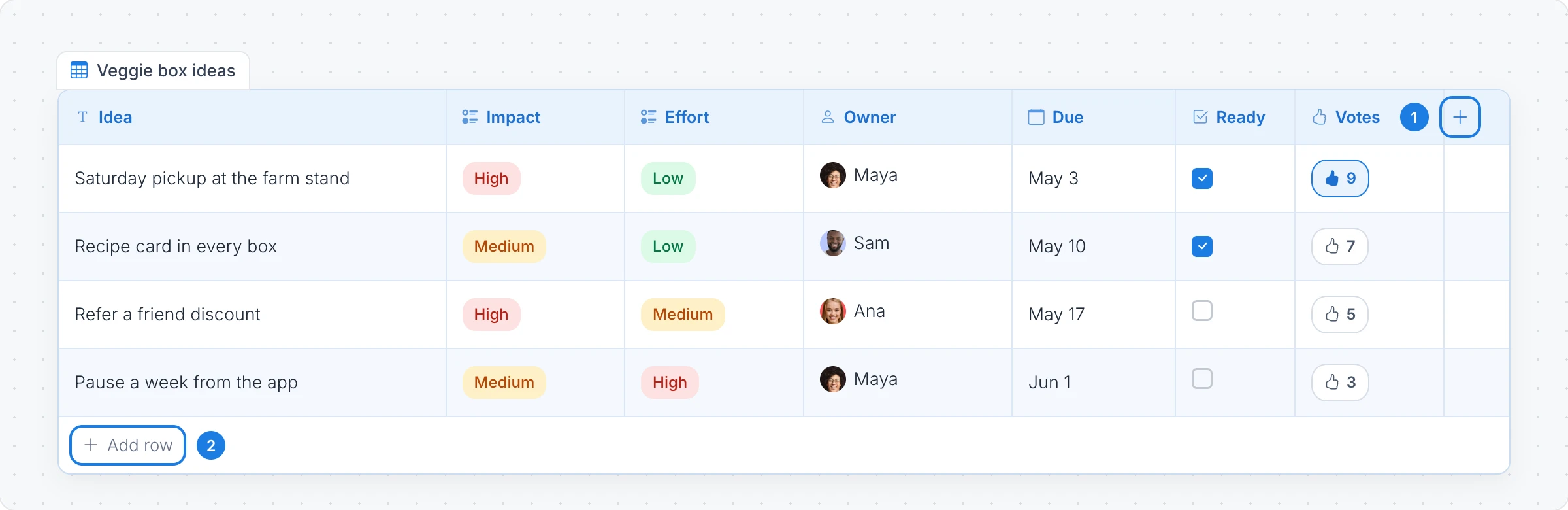Viewport: 1568px width, 510px height.
Task: Click Sam's avatar in the Recipe card row
Action: point(833,243)
